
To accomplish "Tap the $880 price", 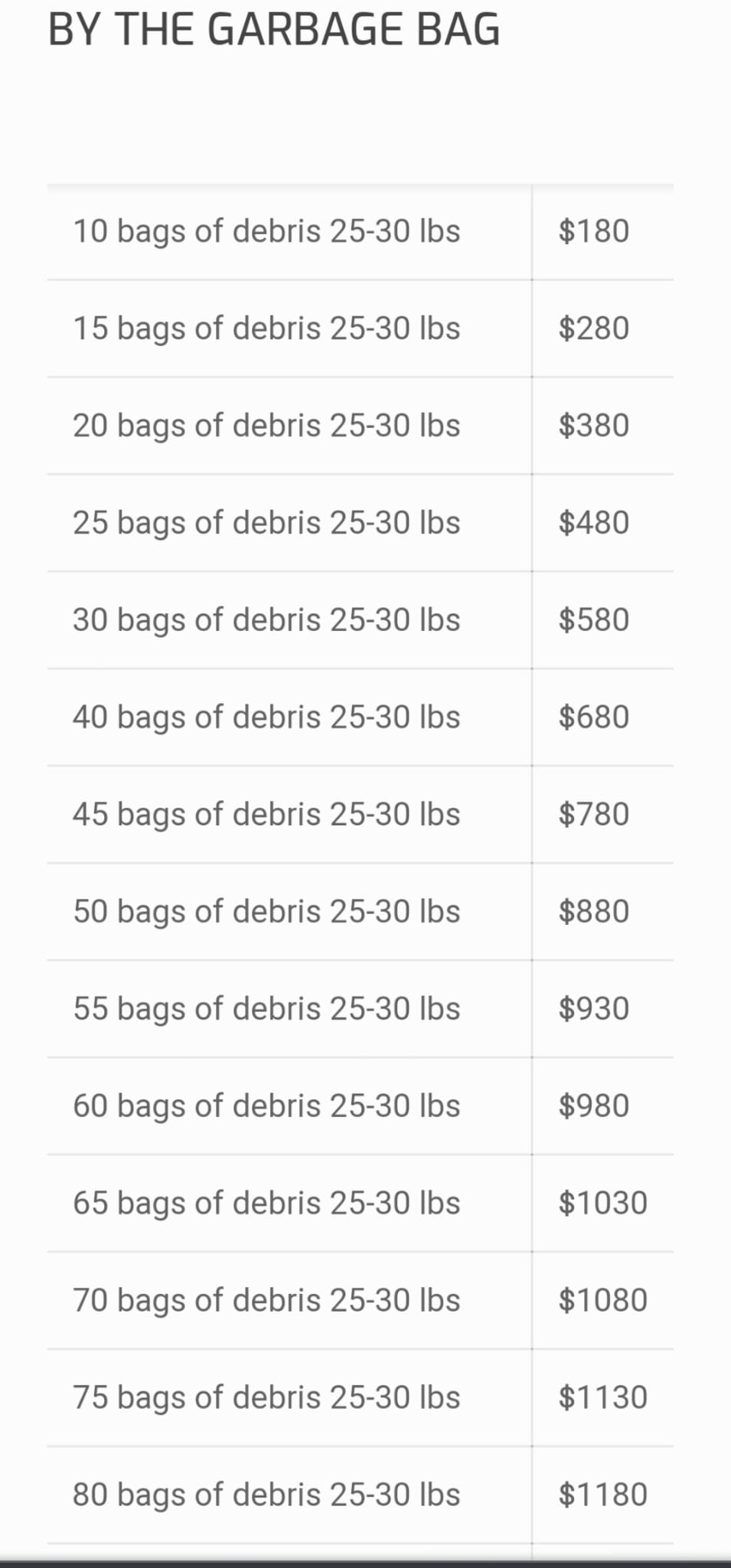I will (x=593, y=912).
